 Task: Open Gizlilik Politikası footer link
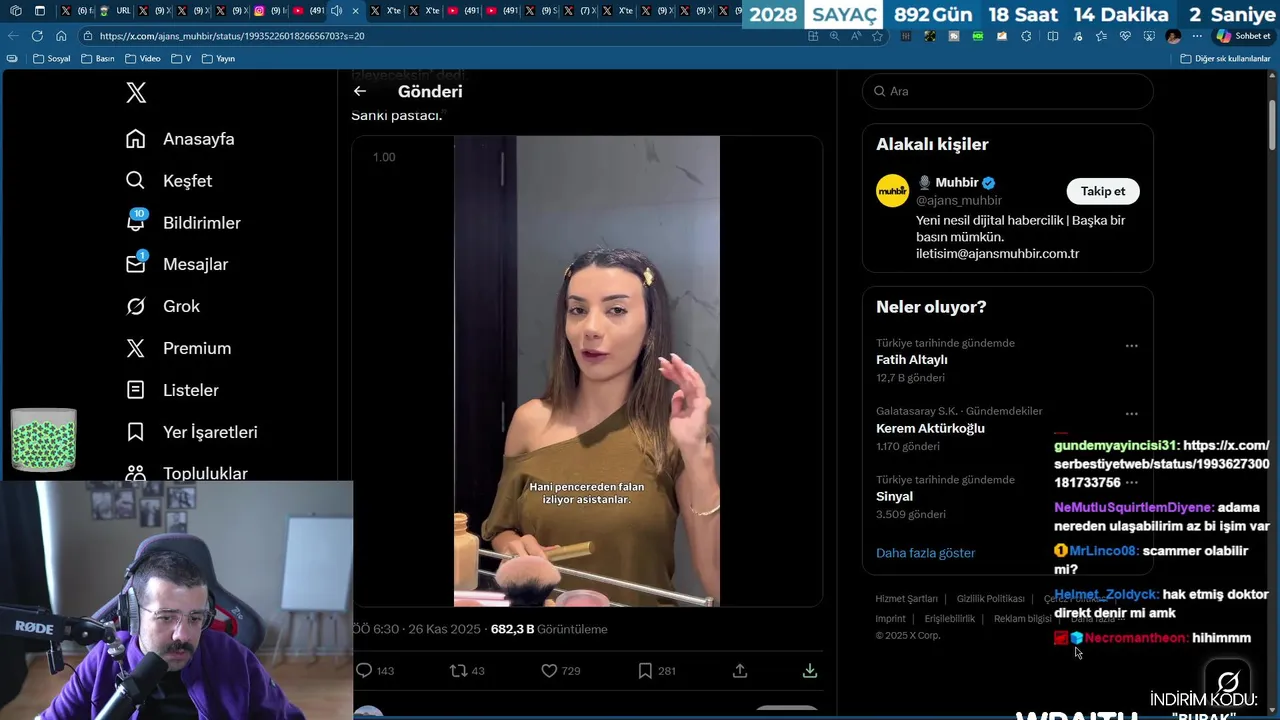[x=990, y=599]
